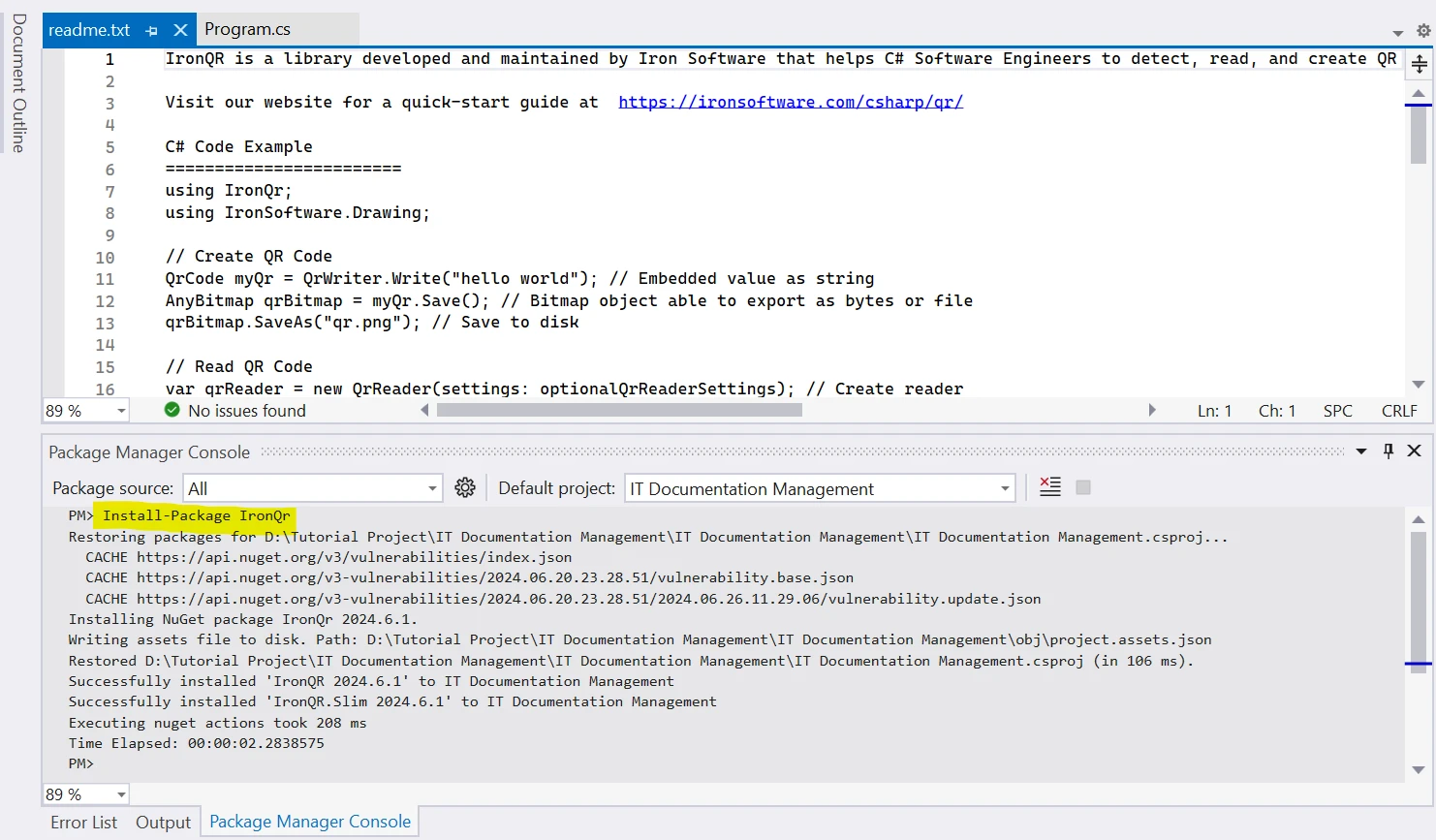Show the open documents list dropdown
1436x840 pixels.
tap(1397, 33)
